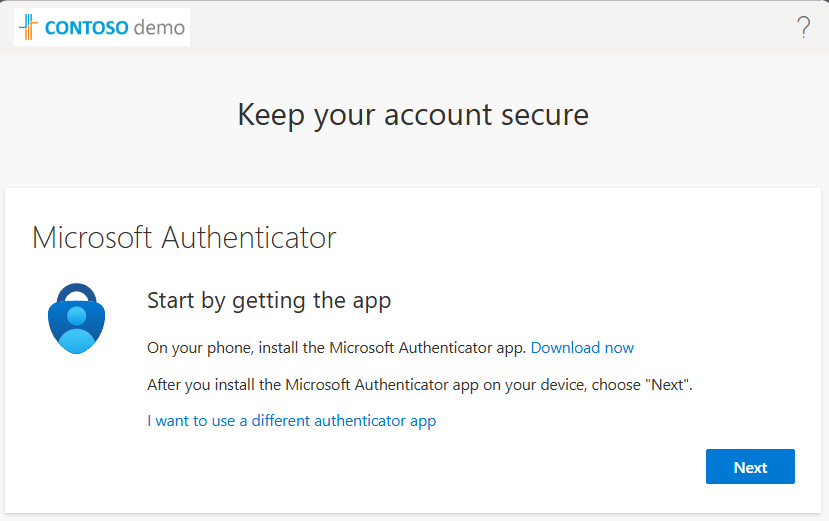
Task: Click the "After you install" instruction sentence
Action: click(x=420, y=385)
